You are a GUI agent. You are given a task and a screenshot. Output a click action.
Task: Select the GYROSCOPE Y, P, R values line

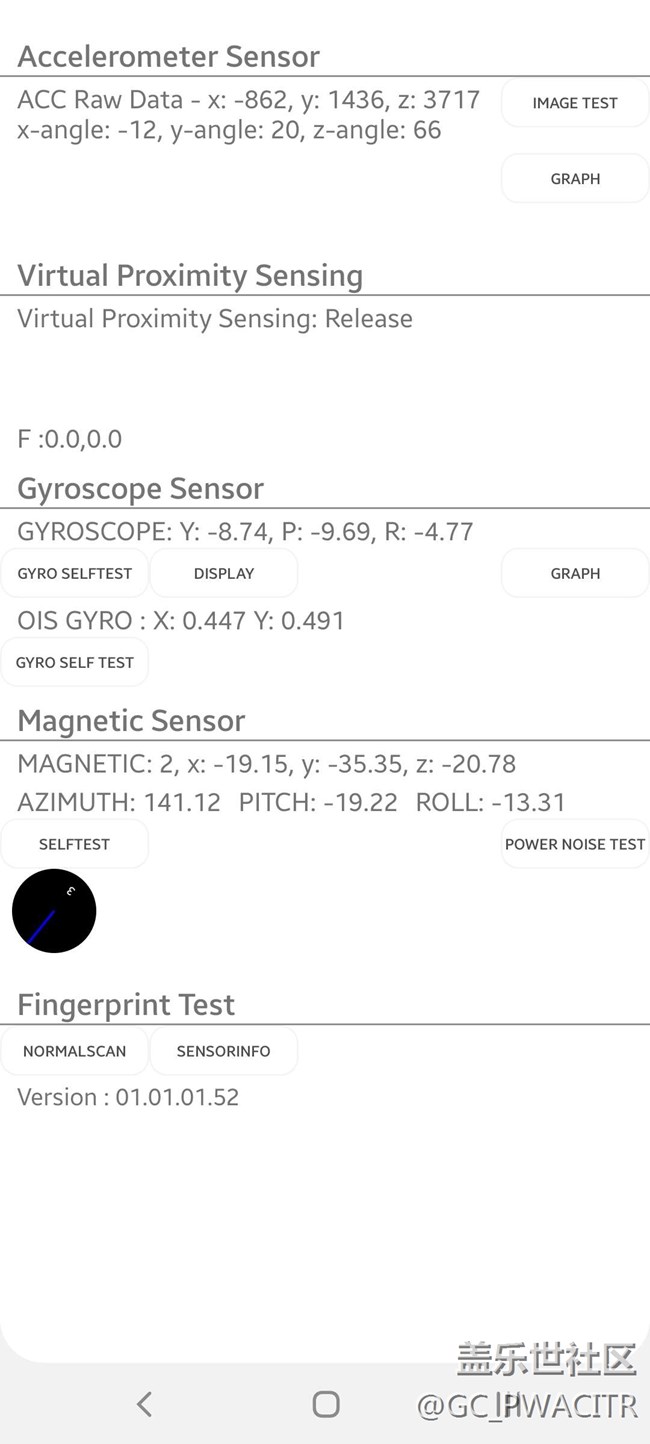[245, 531]
